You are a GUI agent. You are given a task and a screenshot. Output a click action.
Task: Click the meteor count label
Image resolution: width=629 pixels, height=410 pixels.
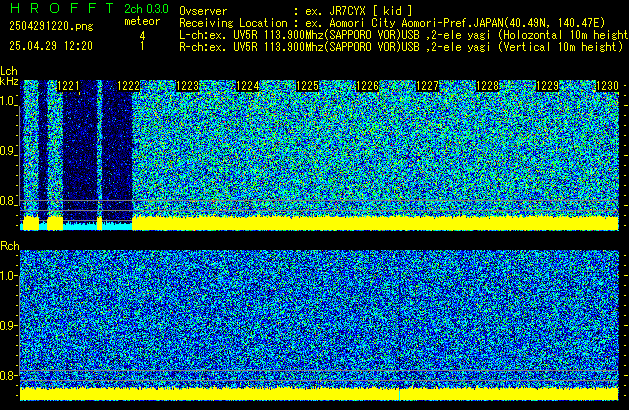click(142, 21)
